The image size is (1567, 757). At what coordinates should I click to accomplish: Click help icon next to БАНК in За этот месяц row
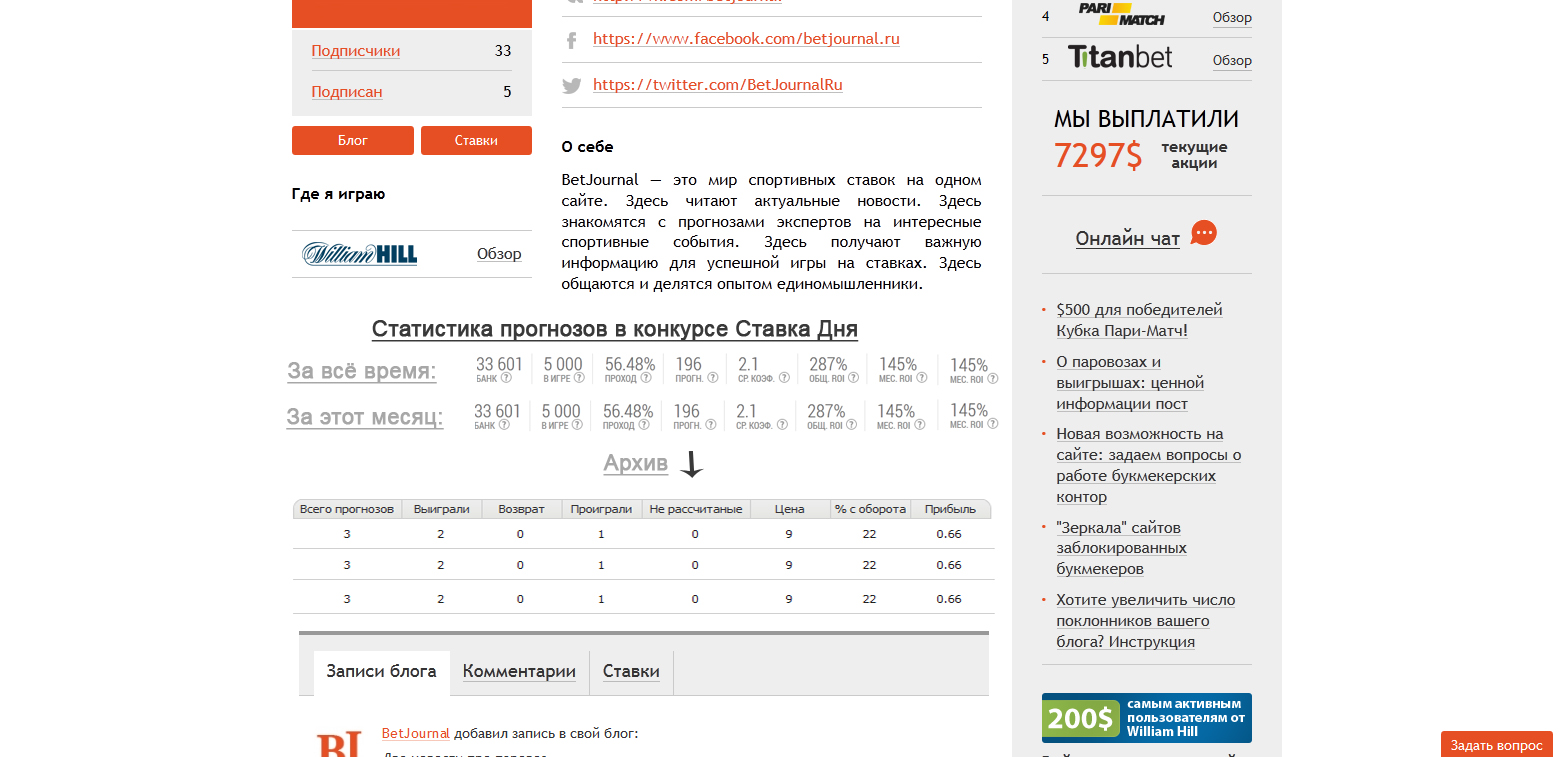(x=504, y=424)
